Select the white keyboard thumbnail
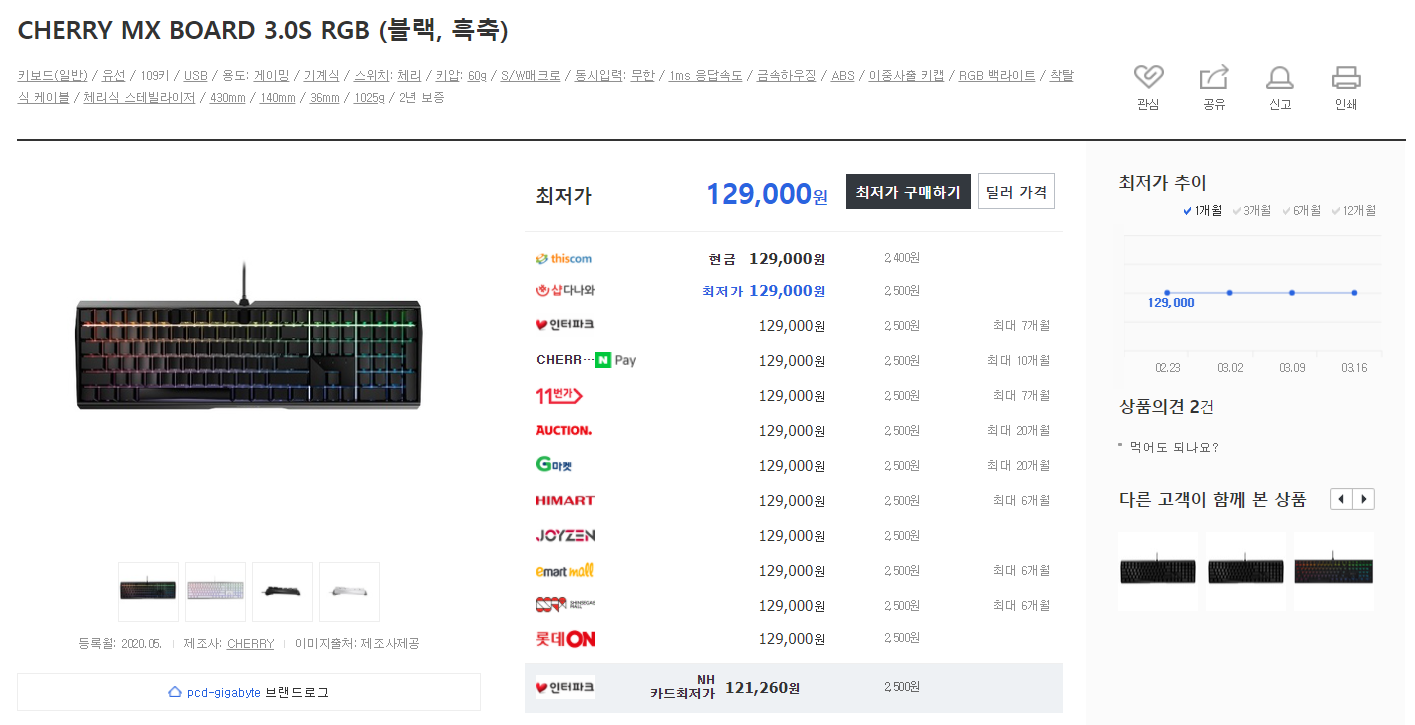 click(215, 592)
